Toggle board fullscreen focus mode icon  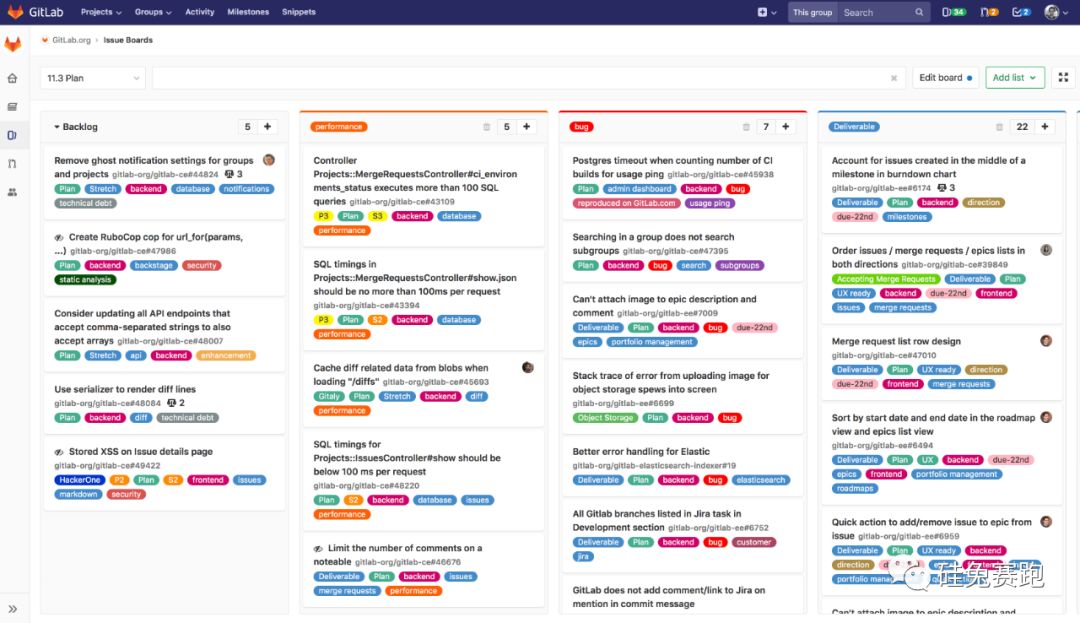click(1063, 78)
